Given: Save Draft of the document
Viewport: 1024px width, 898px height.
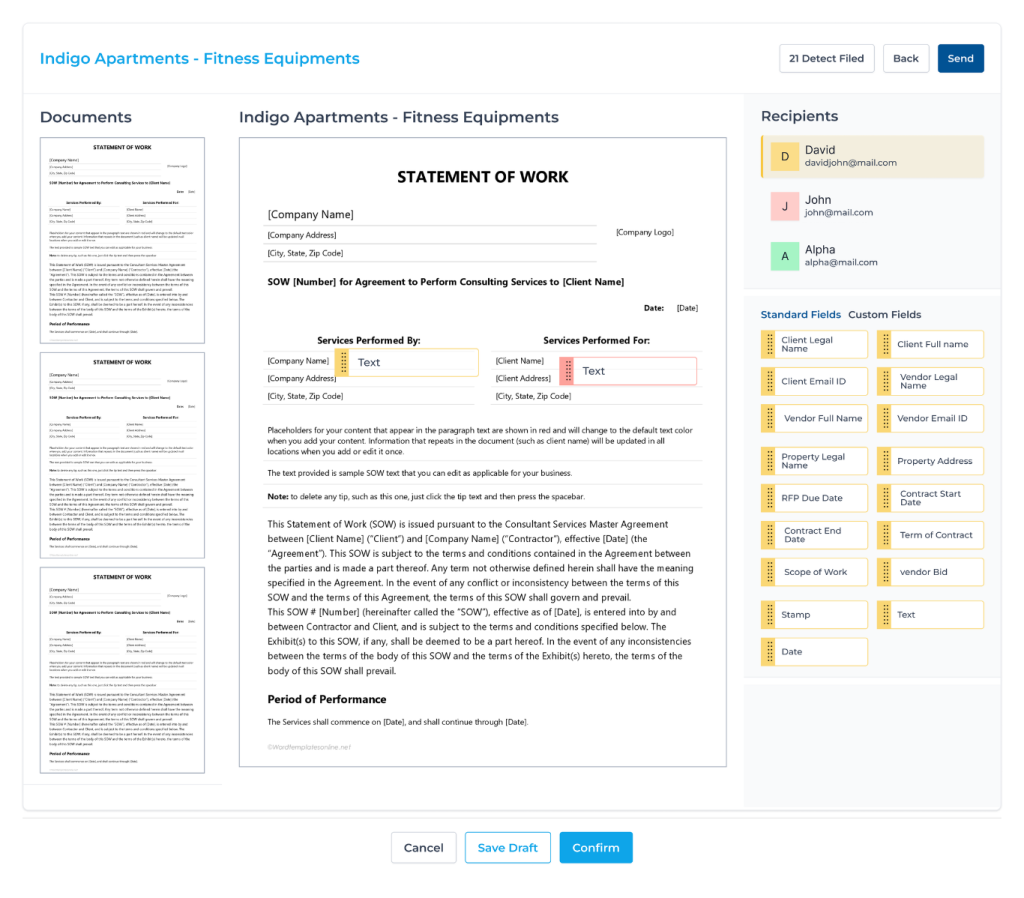Looking at the screenshot, I should tap(507, 848).
